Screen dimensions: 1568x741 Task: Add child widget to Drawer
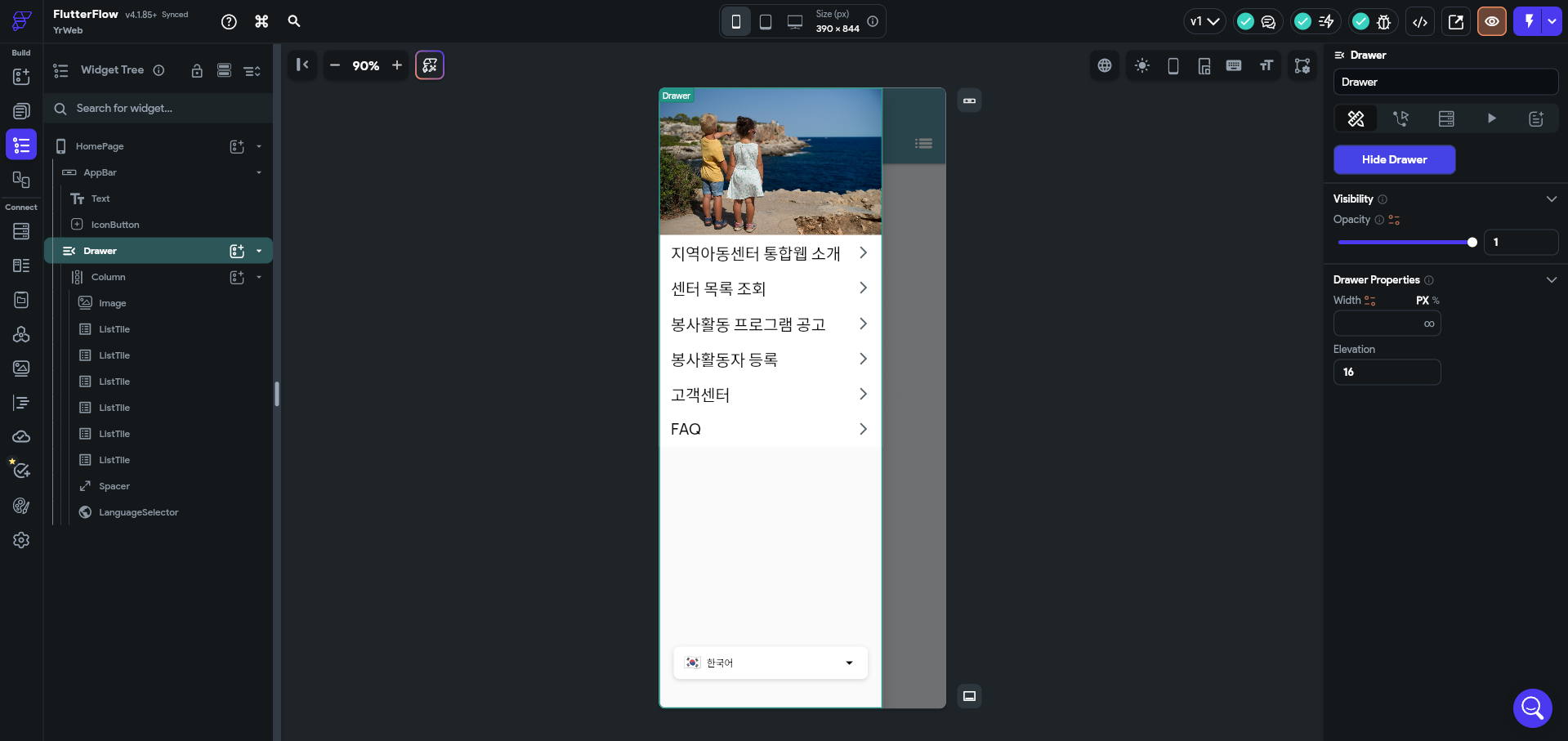tap(237, 251)
